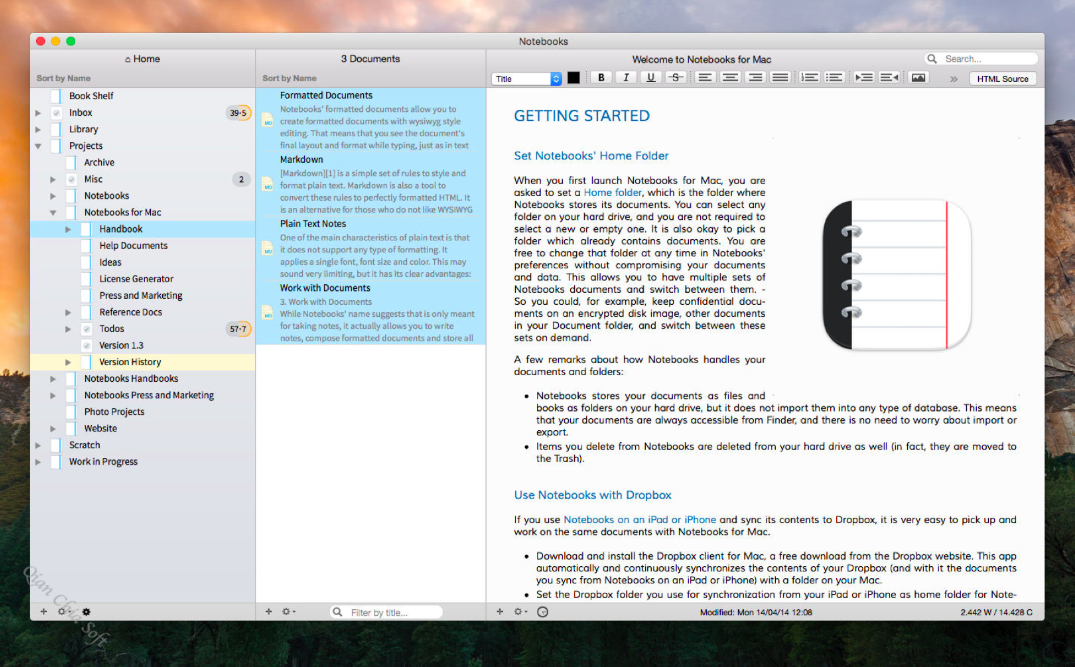The height and width of the screenshot is (667, 1075).
Task: Expand the Inbox book
Action: point(38,112)
